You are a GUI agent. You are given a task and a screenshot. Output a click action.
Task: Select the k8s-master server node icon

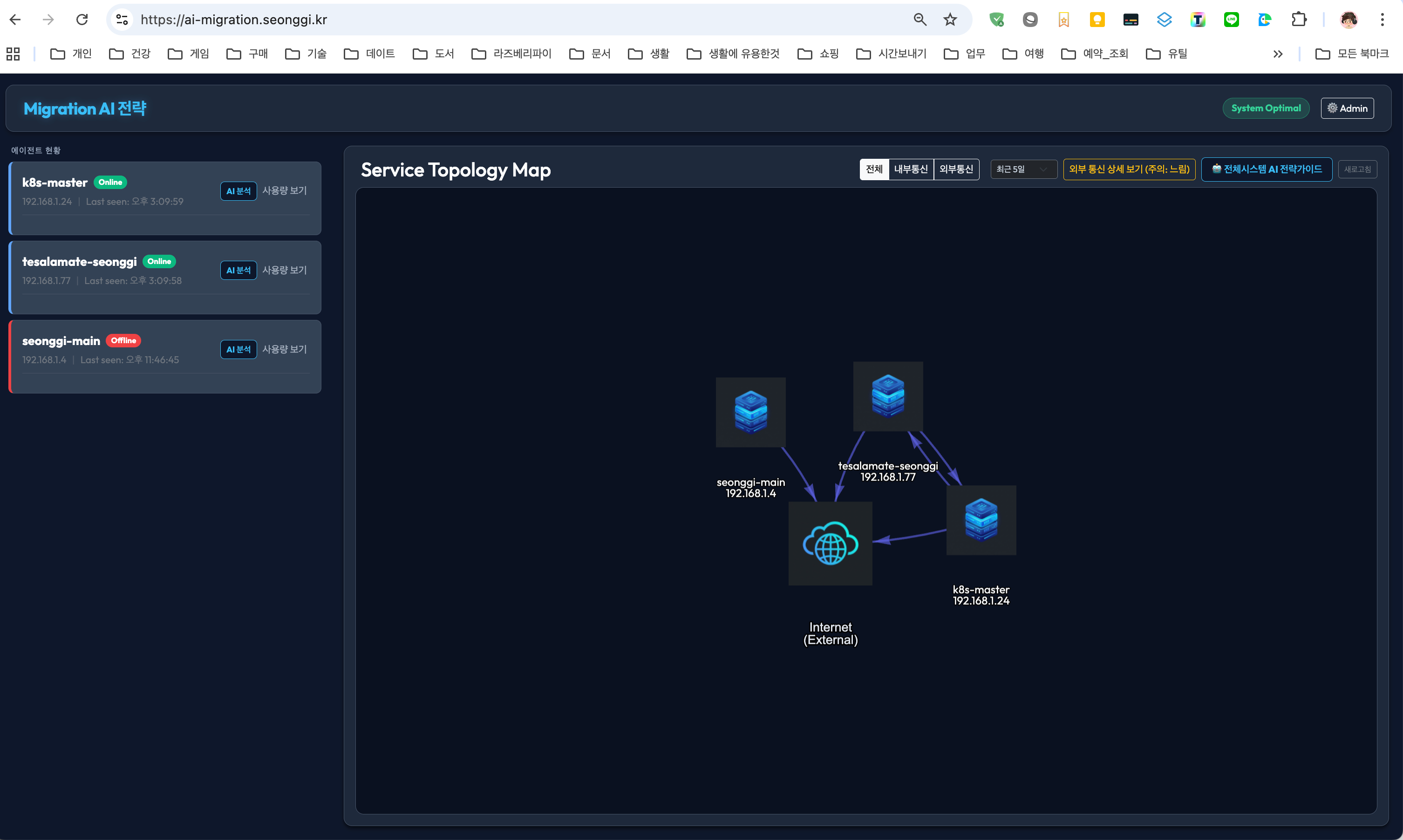tap(981, 520)
